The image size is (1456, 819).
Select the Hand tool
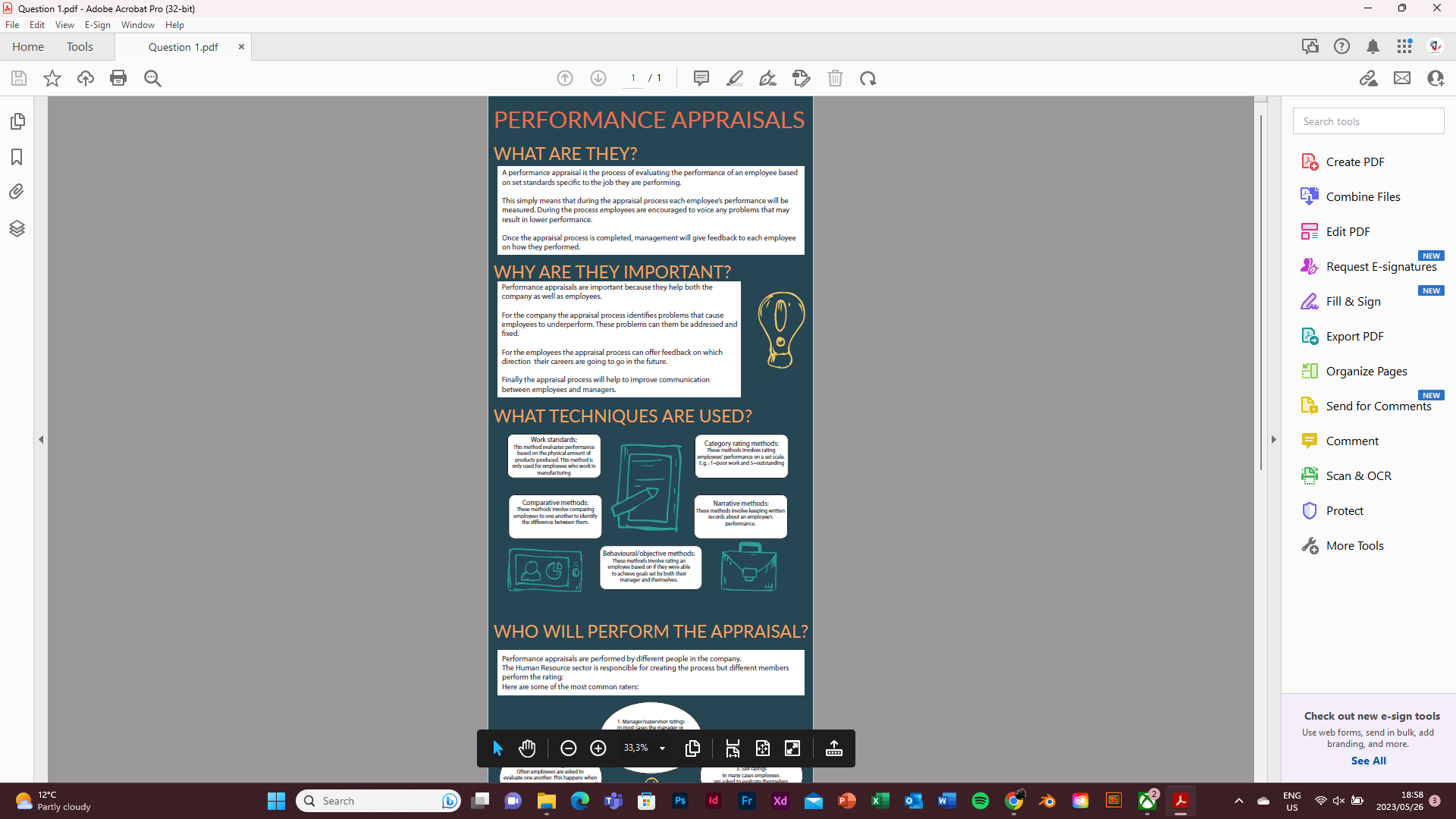(527, 748)
